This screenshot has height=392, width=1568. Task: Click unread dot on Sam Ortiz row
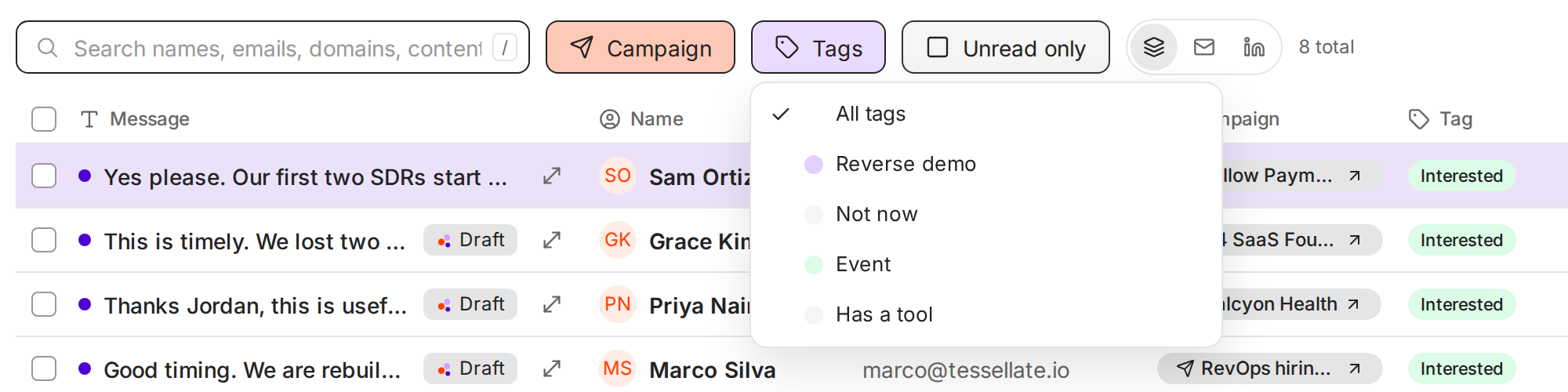(x=85, y=176)
